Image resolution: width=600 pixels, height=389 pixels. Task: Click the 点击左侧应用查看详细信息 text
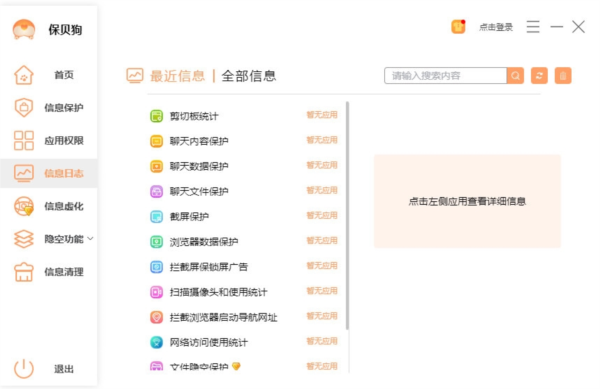(x=467, y=202)
